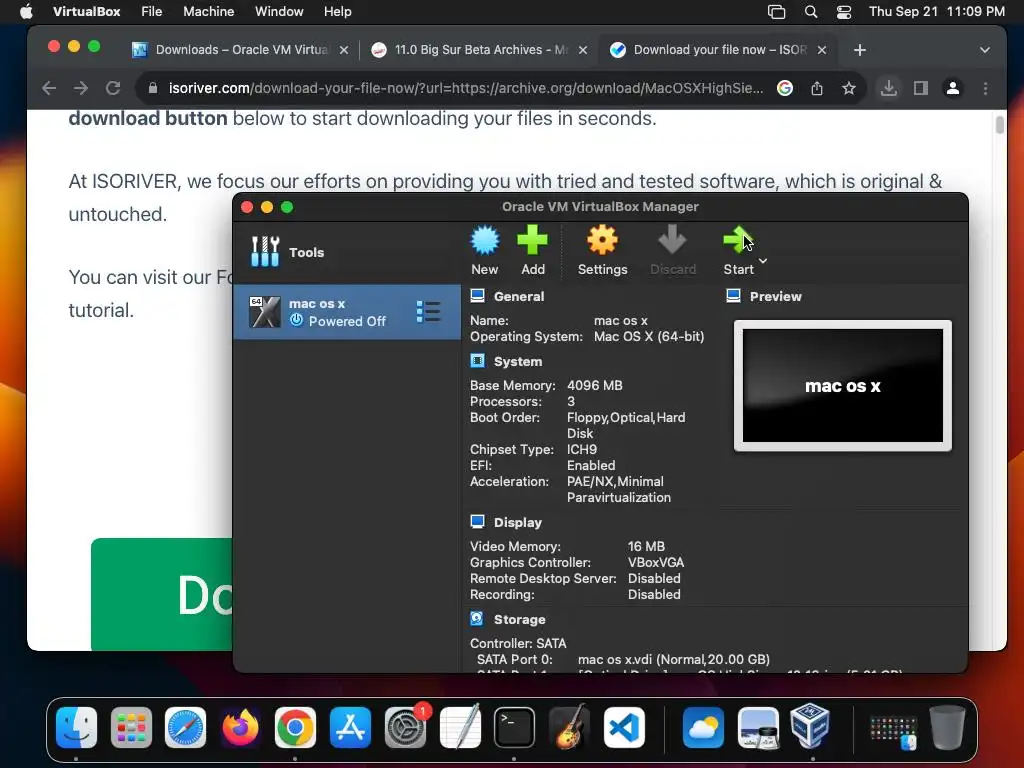Toggle the Chrome side panel
Image resolution: width=1024 pixels, height=768 pixels.
[x=921, y=88]
